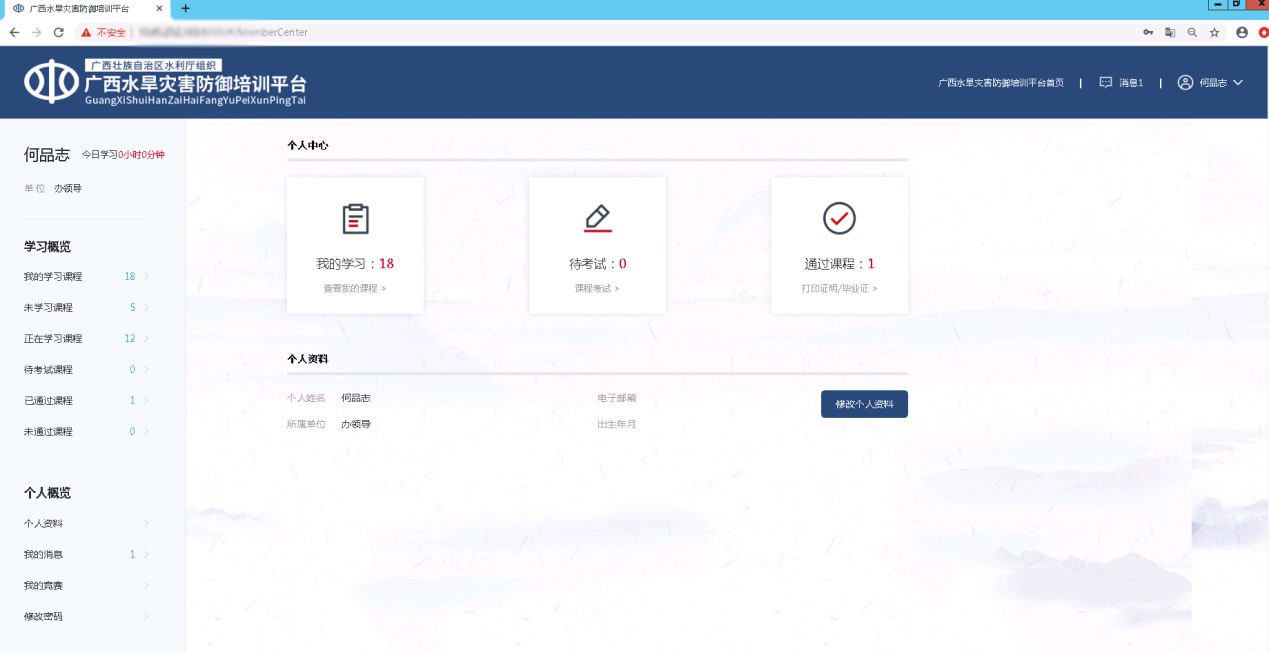Bookmark this page with the star icon
The height and width of the screenshot is (653, 1269).
point(1214,32)
